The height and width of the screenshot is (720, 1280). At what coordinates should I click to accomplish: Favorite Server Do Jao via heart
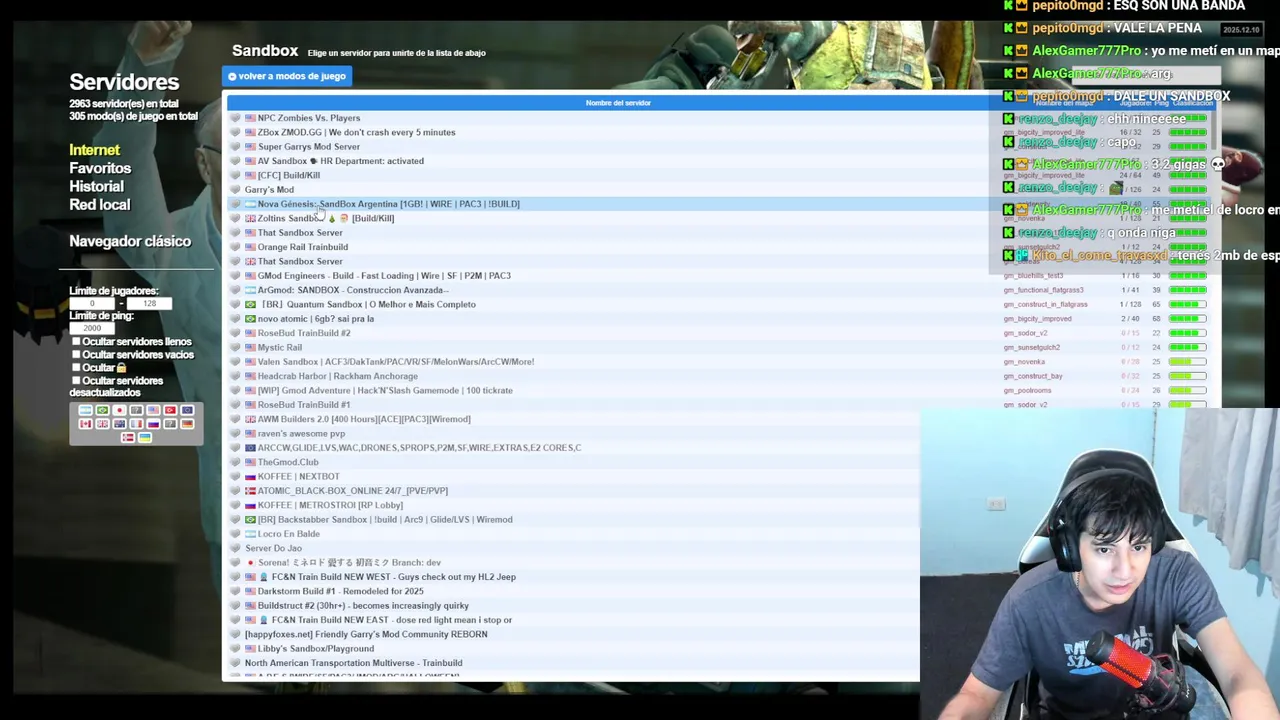(x=236, y=548)
